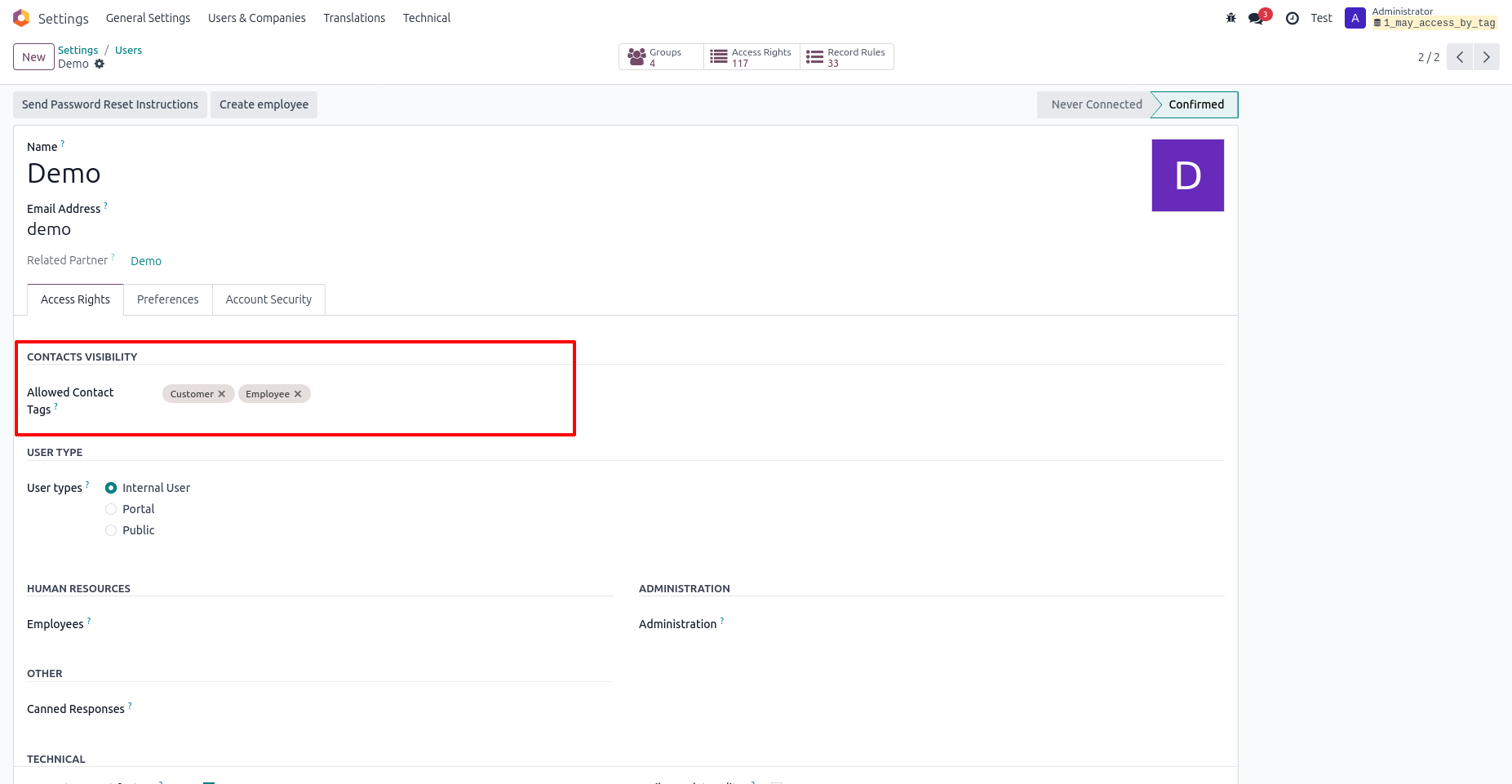The height and width of the screenshot is (784, 1512).
Task: Click the Odoo Settings app logo
Action: click(21, 18)
